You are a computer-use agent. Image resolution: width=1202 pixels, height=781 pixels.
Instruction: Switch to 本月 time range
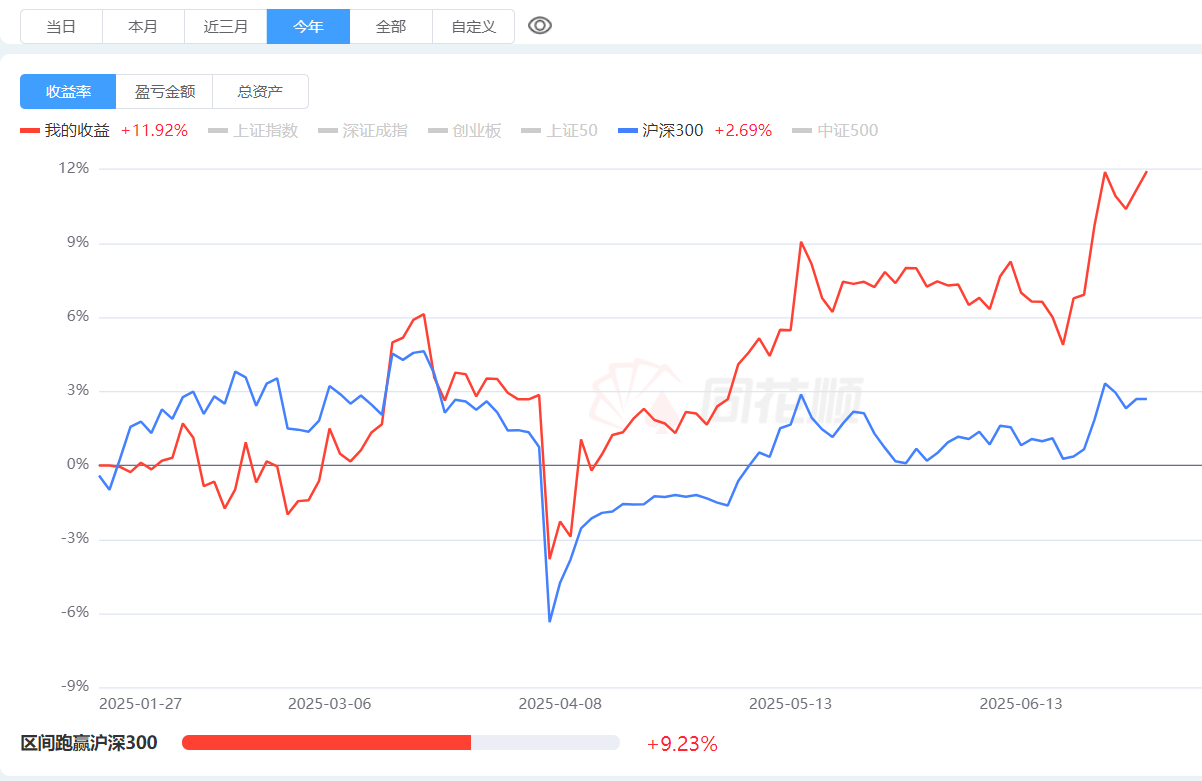144,27
